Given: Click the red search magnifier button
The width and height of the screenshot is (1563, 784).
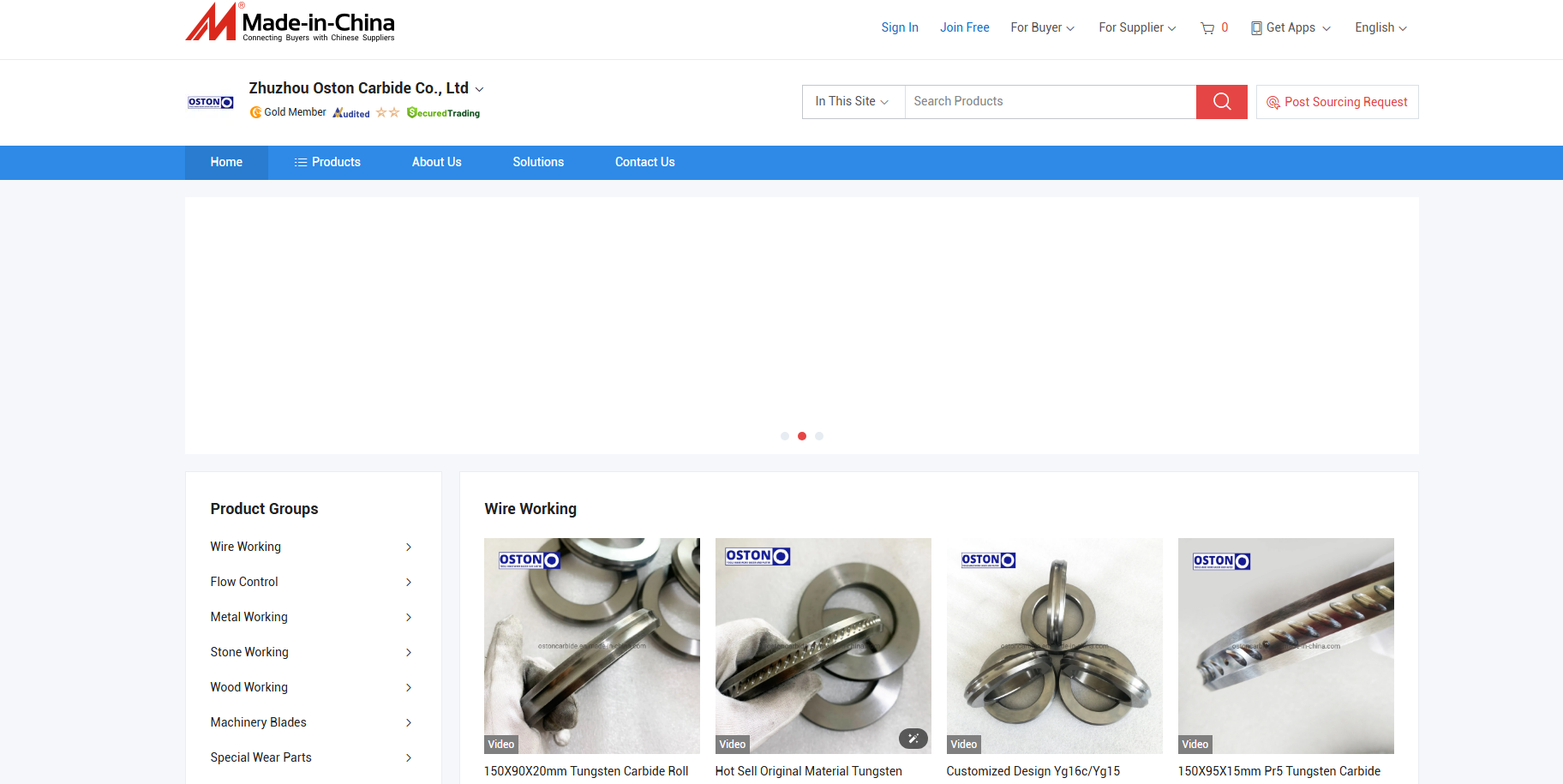Looking at the screenshot, I should click(x=1221, y=102).
